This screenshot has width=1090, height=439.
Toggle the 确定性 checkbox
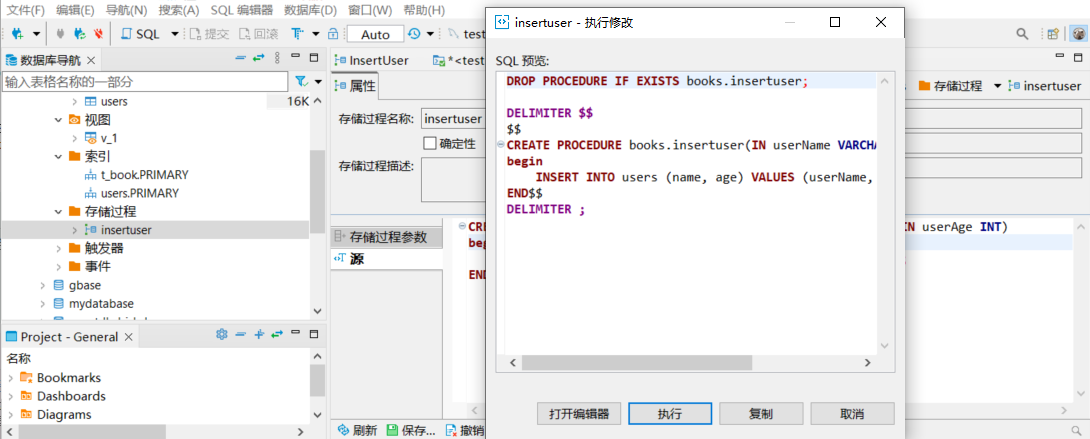430,144
